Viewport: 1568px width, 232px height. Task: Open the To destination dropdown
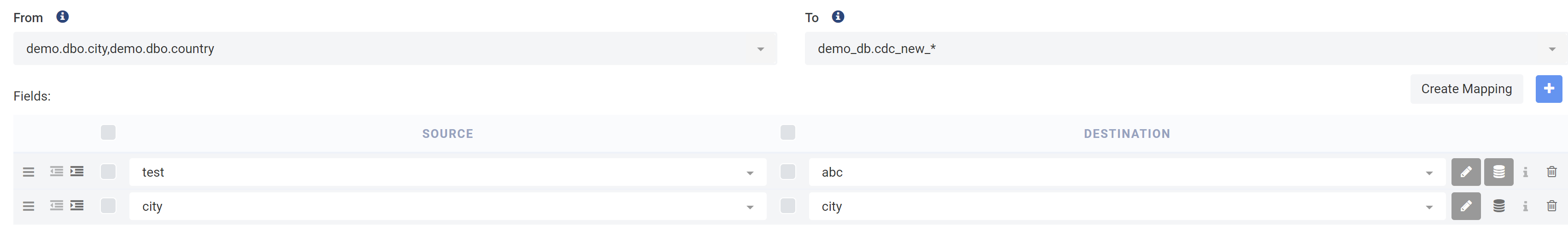click(x=1551, y=49)
